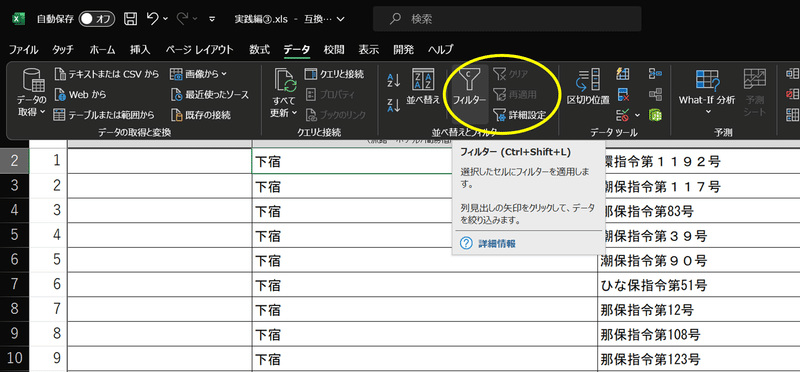Click the すべて更新 refresh icon
Image resolution: width=800 pixels, height=372 pixels.
click(285, 81)
